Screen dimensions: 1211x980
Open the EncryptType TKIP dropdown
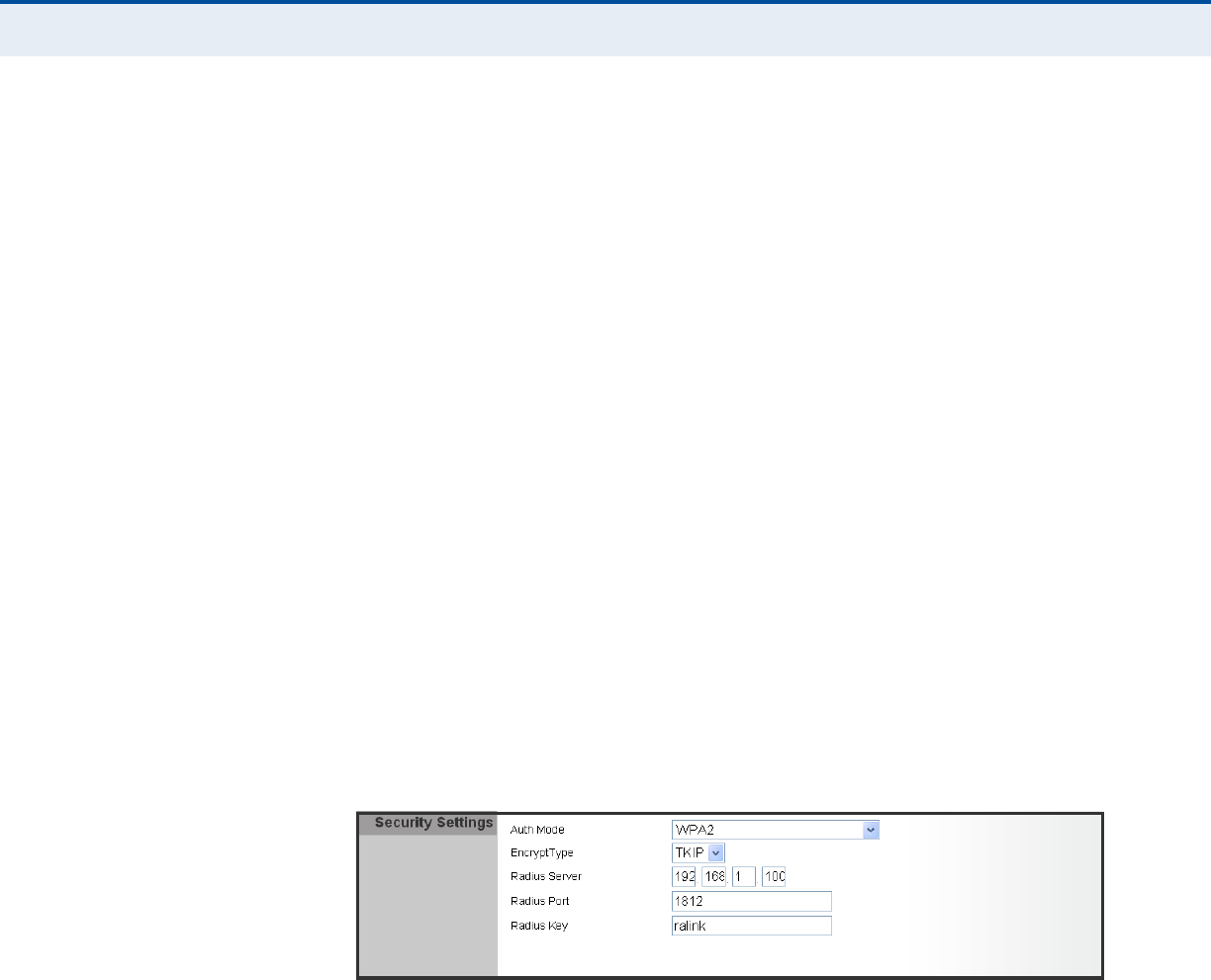(699, 852)
